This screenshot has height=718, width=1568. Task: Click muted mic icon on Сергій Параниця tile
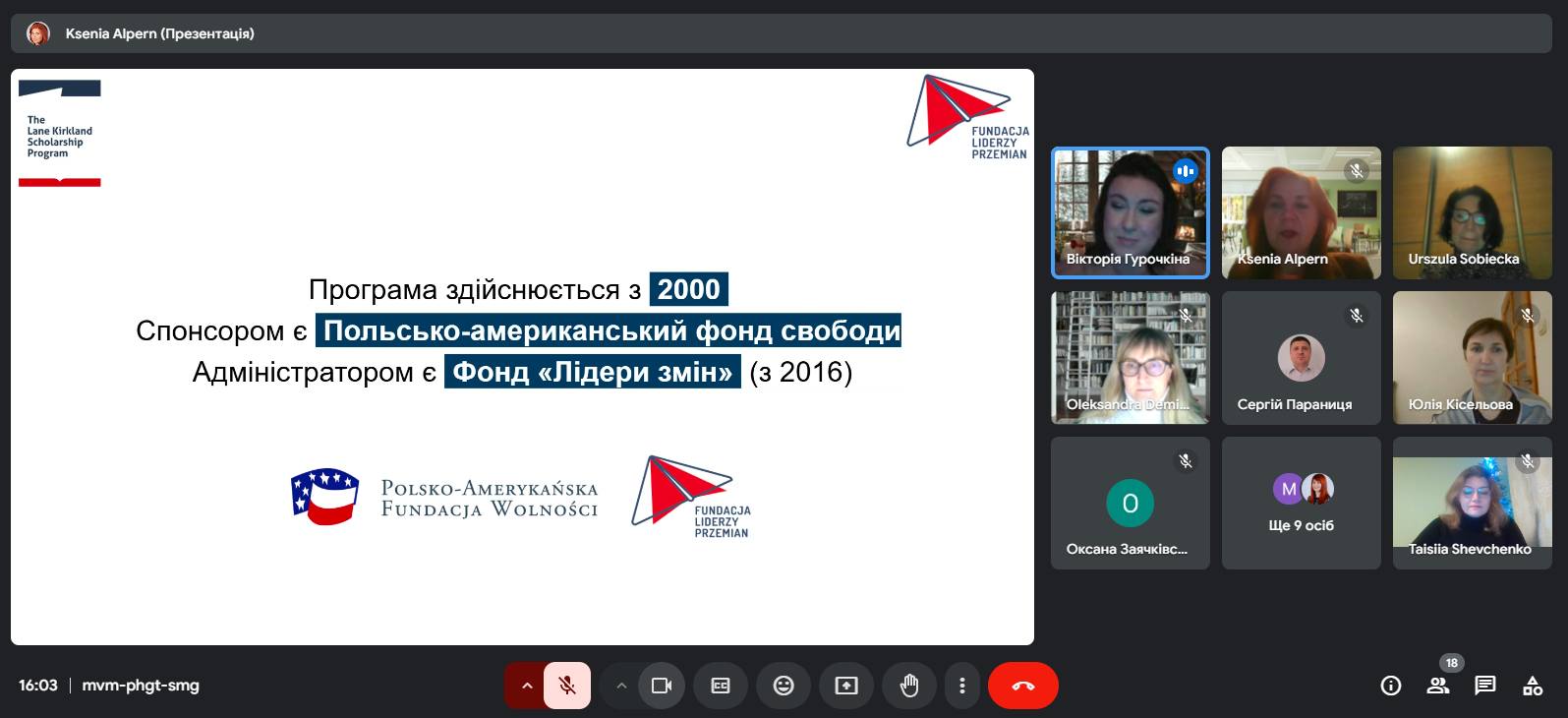pyautogui.click(x=1357, y=316)
